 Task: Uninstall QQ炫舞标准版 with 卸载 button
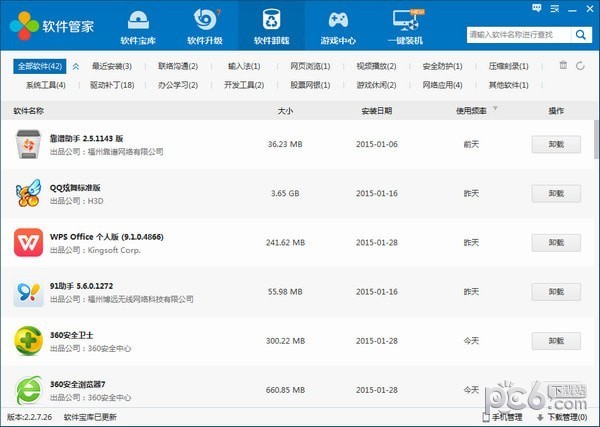click(x=556, y=193)
